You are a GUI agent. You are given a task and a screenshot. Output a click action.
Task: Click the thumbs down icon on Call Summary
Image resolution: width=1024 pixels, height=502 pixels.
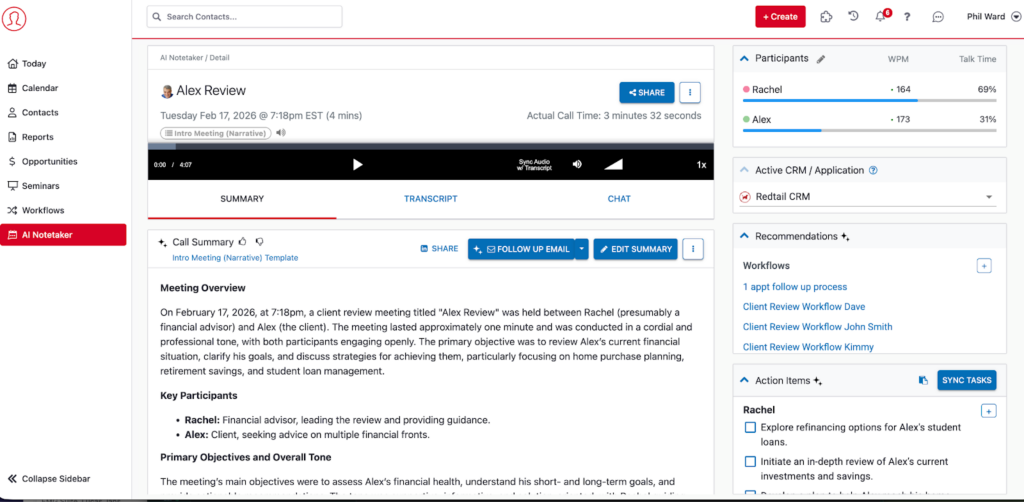point(259,242)
